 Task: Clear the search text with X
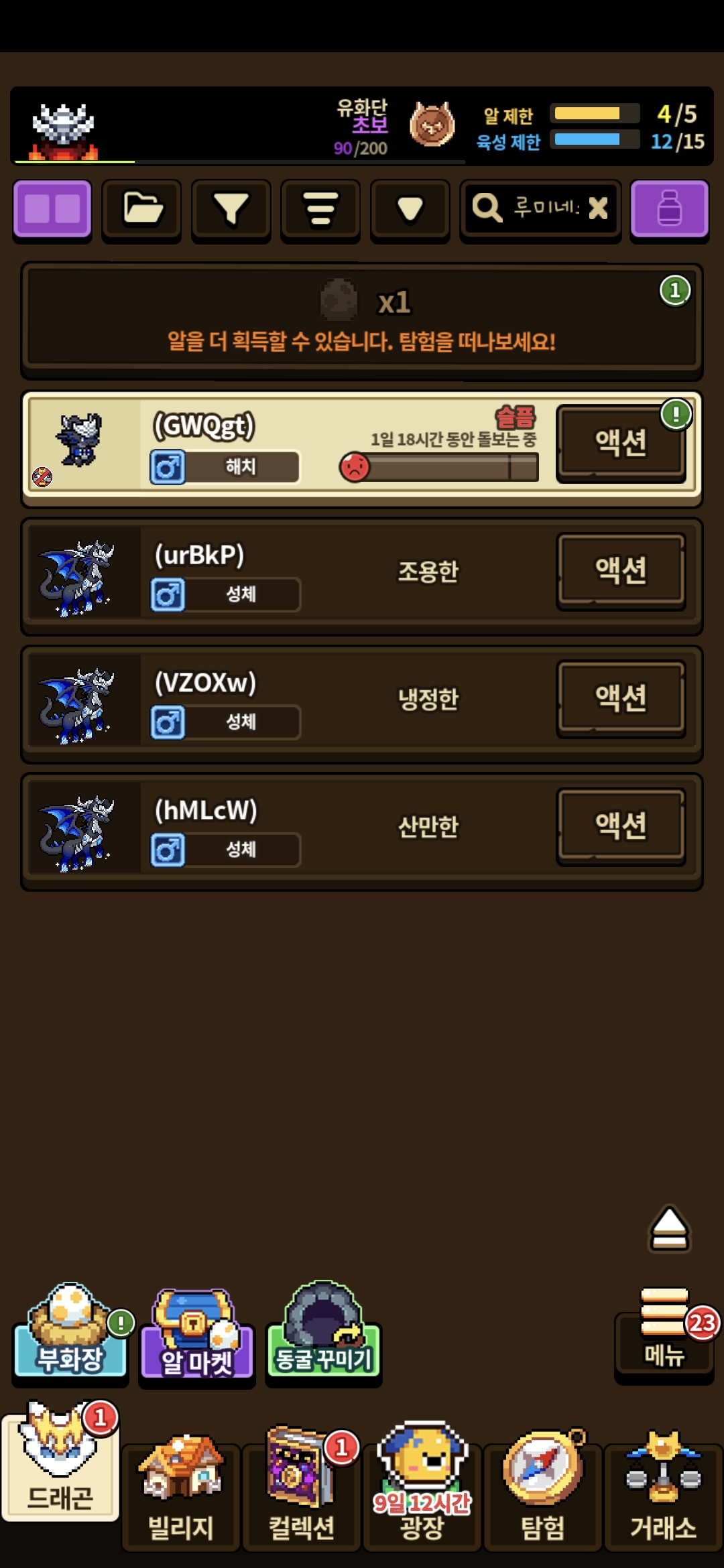click(x=598, y=208)
